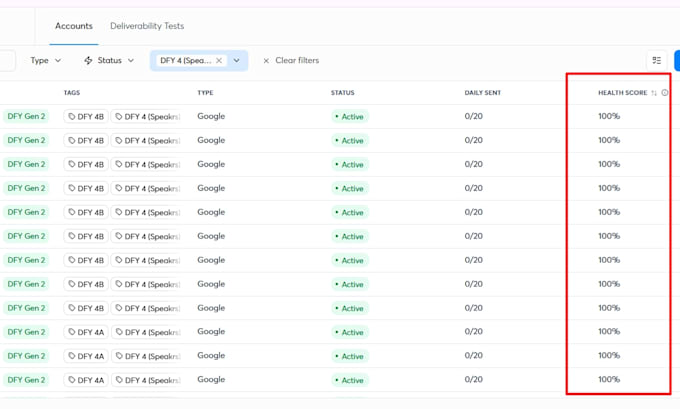Click the DAILY SENT column header
Image resolution: width=680 pixels, height=409 pixels.
click(483, 93)
